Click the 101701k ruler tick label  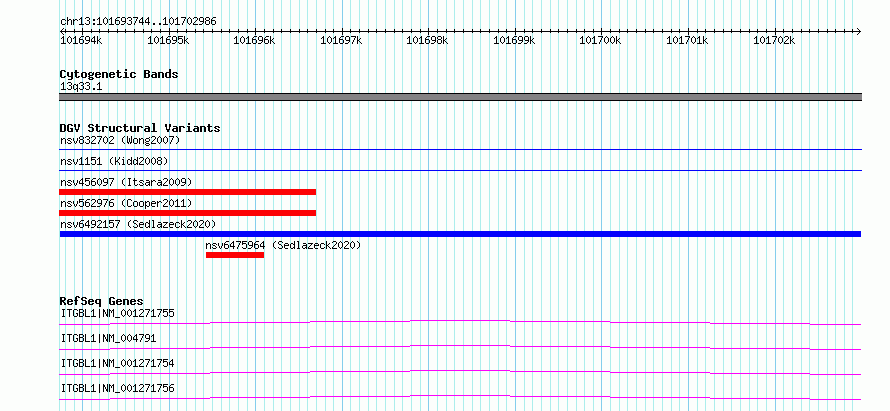pos(687,40)
